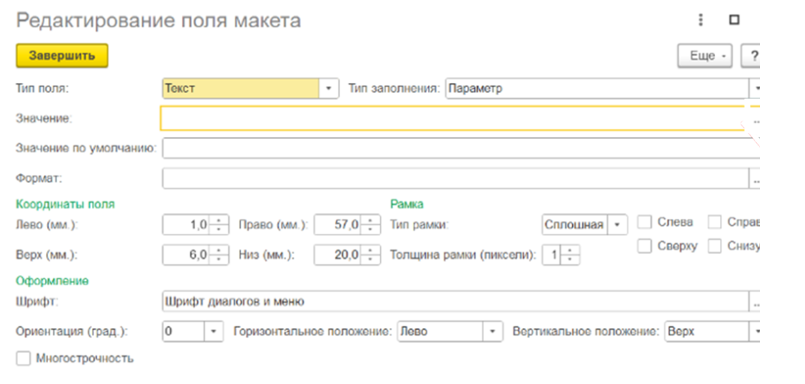Click the Горизонтальное положение field showing Лево
Screen dimensions: 805x384
click(x=440, y=332)
